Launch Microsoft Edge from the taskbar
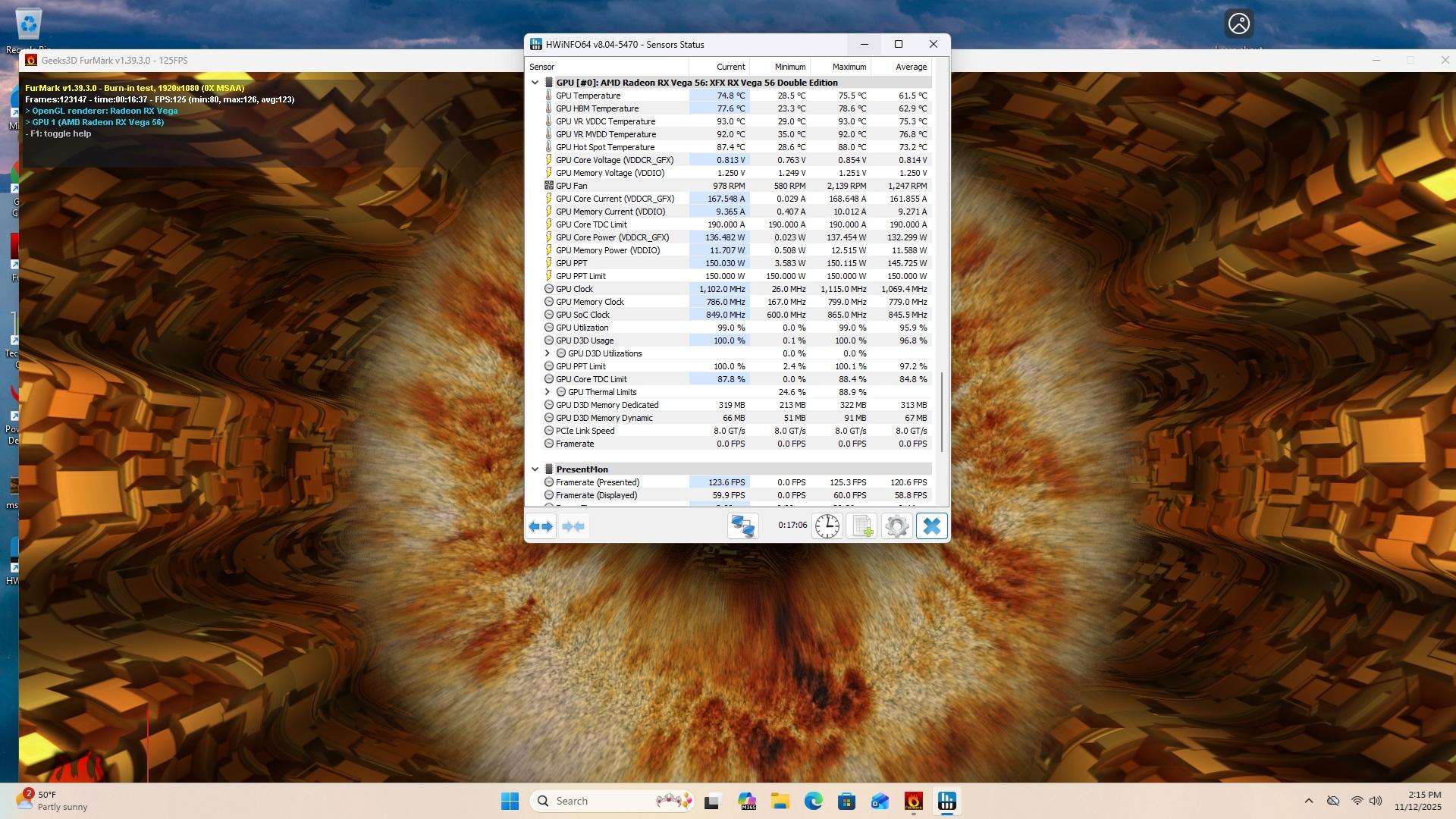This screenshot has height=819, width=1456. click(x=814, y=801)
